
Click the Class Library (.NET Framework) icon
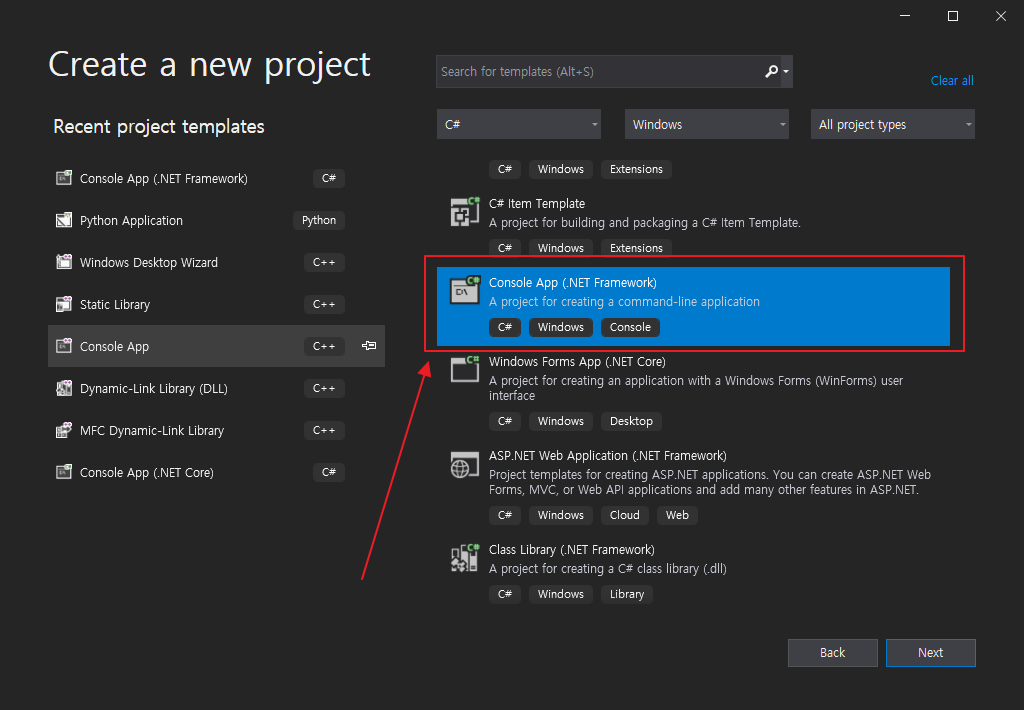point(465,558)
